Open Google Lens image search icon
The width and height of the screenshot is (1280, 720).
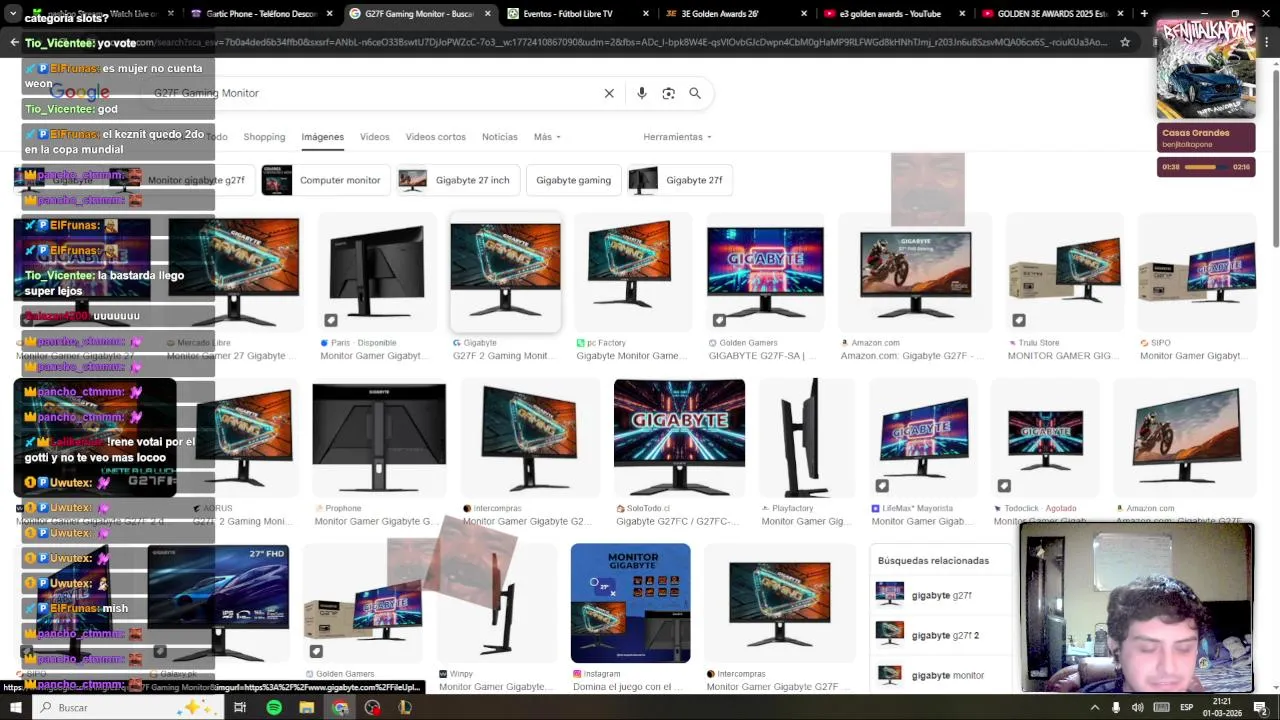coord(668,93)
